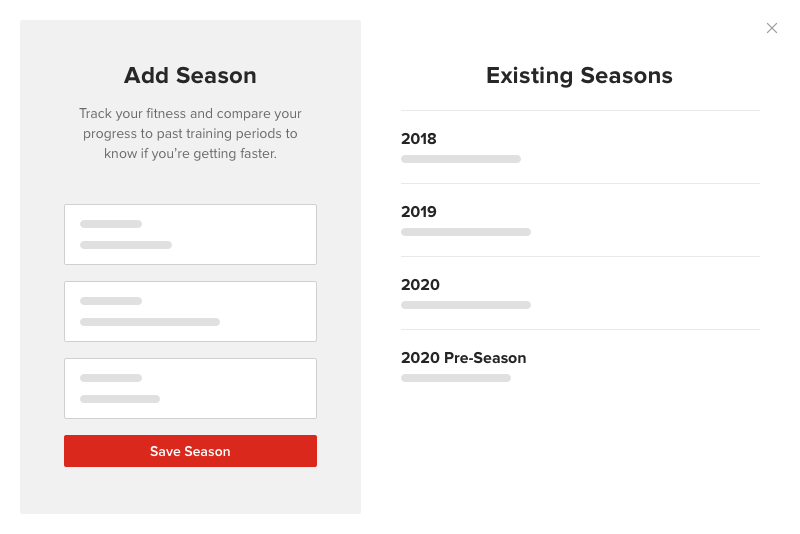Open the 2020 Pre-Season entry
The width and height of the screenshot is (800, 534).
pyautogui.click(x=463, y=358)
